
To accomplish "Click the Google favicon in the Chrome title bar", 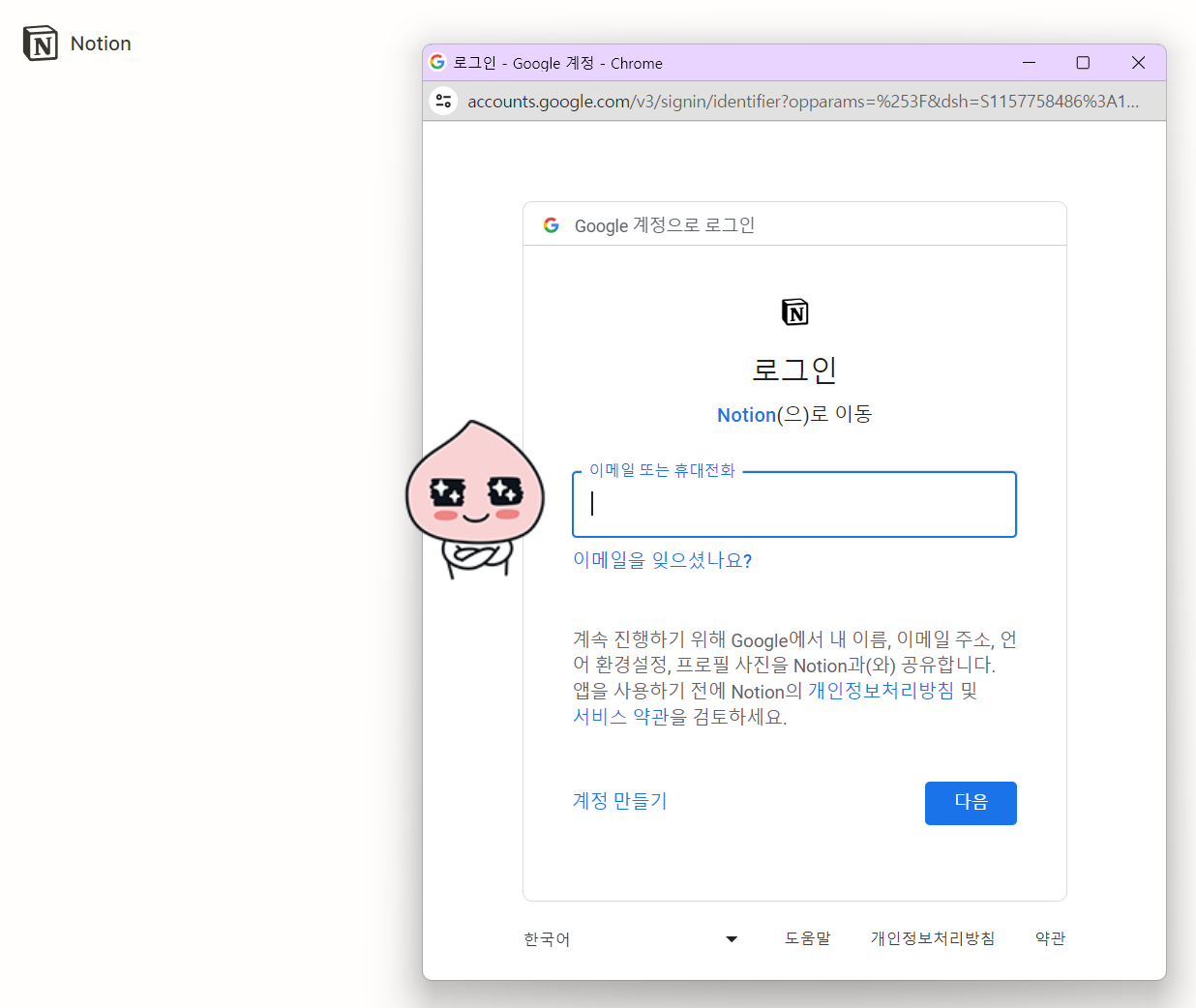I will tap(437, 62).
